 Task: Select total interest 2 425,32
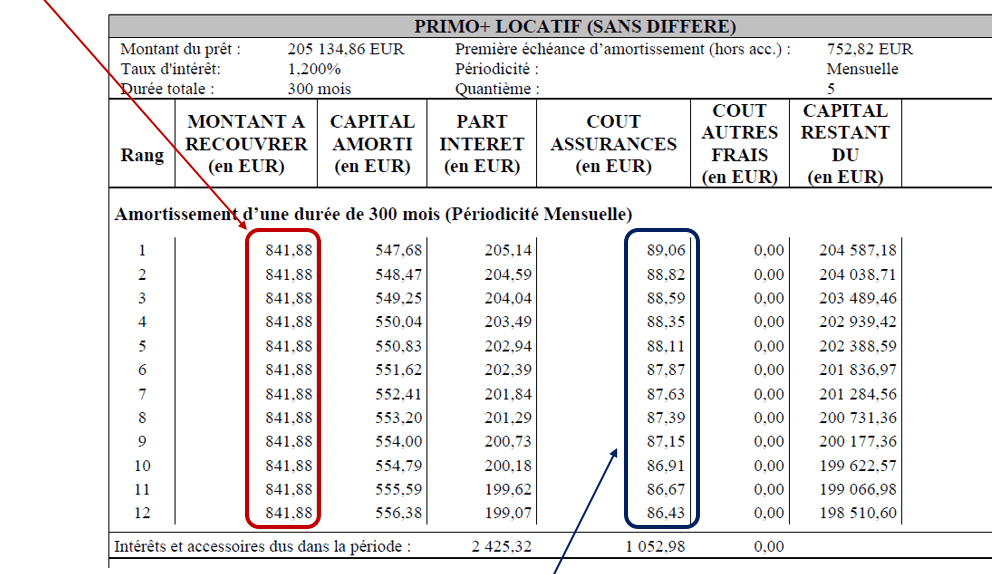coord(502,547)
